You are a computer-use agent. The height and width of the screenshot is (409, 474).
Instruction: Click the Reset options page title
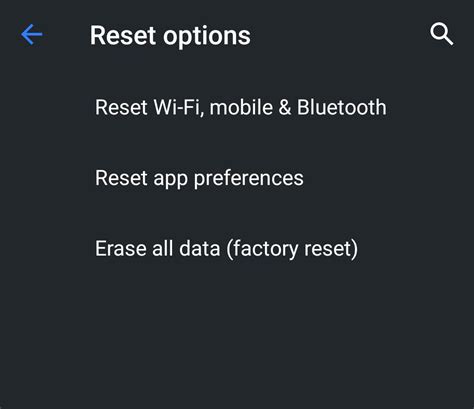pyautogui.click(x=170, y=35)
